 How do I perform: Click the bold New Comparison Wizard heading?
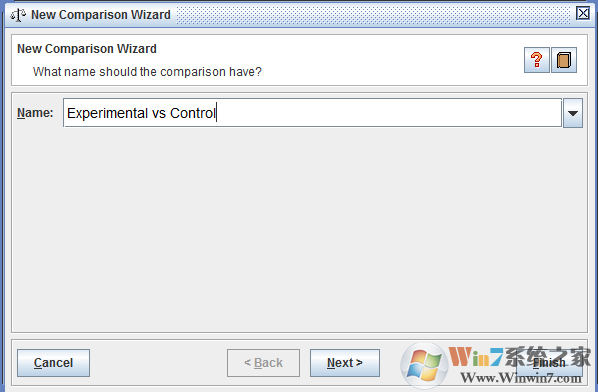pos(87,49)
